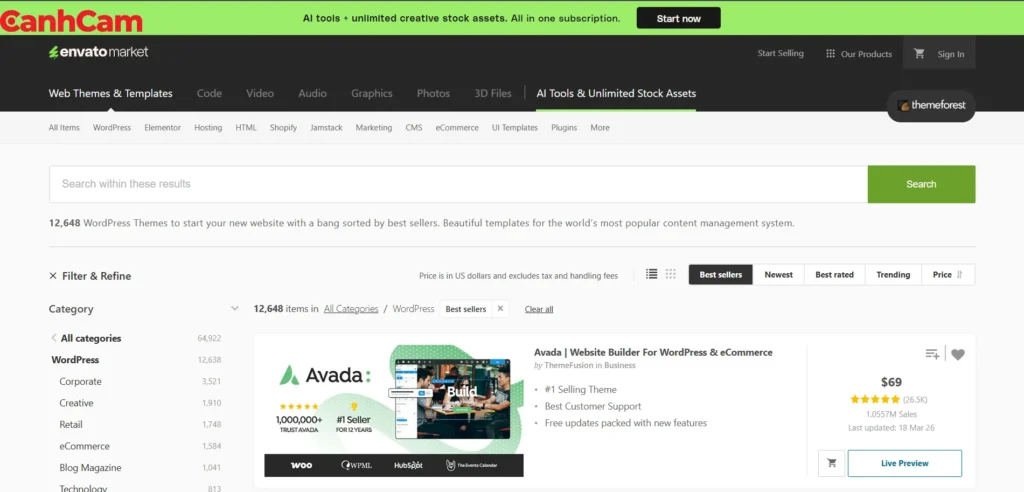The height and width of the screenshot is (492, 1024).
Task: Select the eCommerce subcategory in sidebar
Action: pyautogui.click(x=84, y=446)
